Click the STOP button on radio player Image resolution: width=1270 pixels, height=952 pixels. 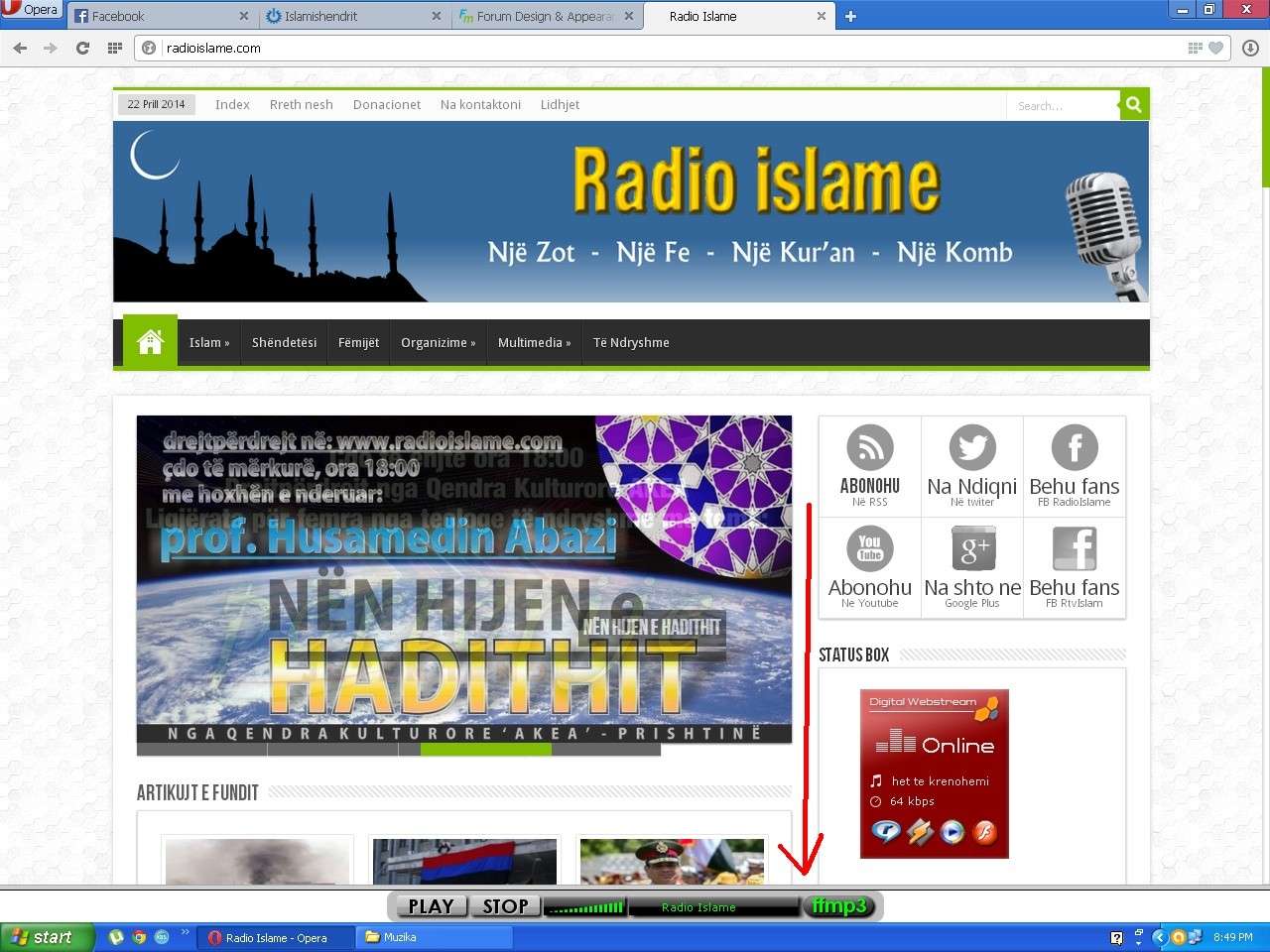505,906
